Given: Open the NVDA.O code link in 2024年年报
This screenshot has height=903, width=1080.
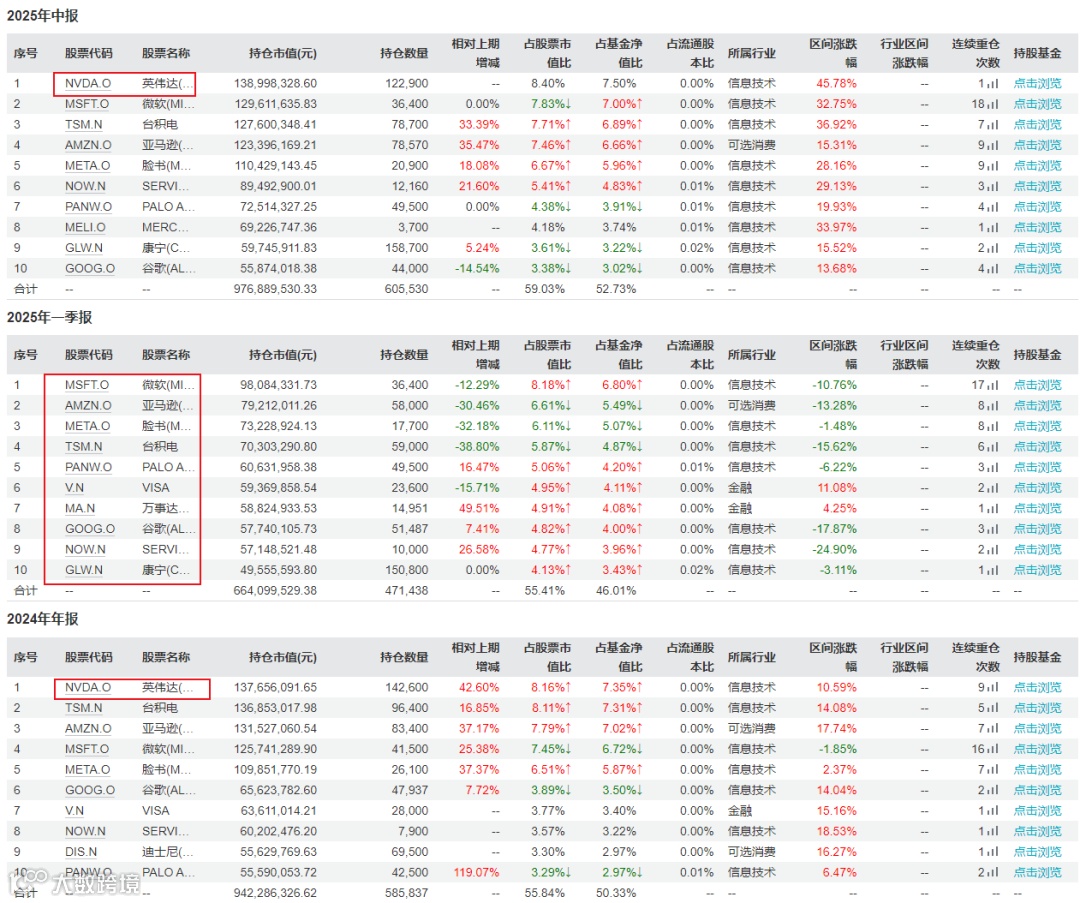Looking at the screenshot, I should pyautogui.click(x=88, y=687).
